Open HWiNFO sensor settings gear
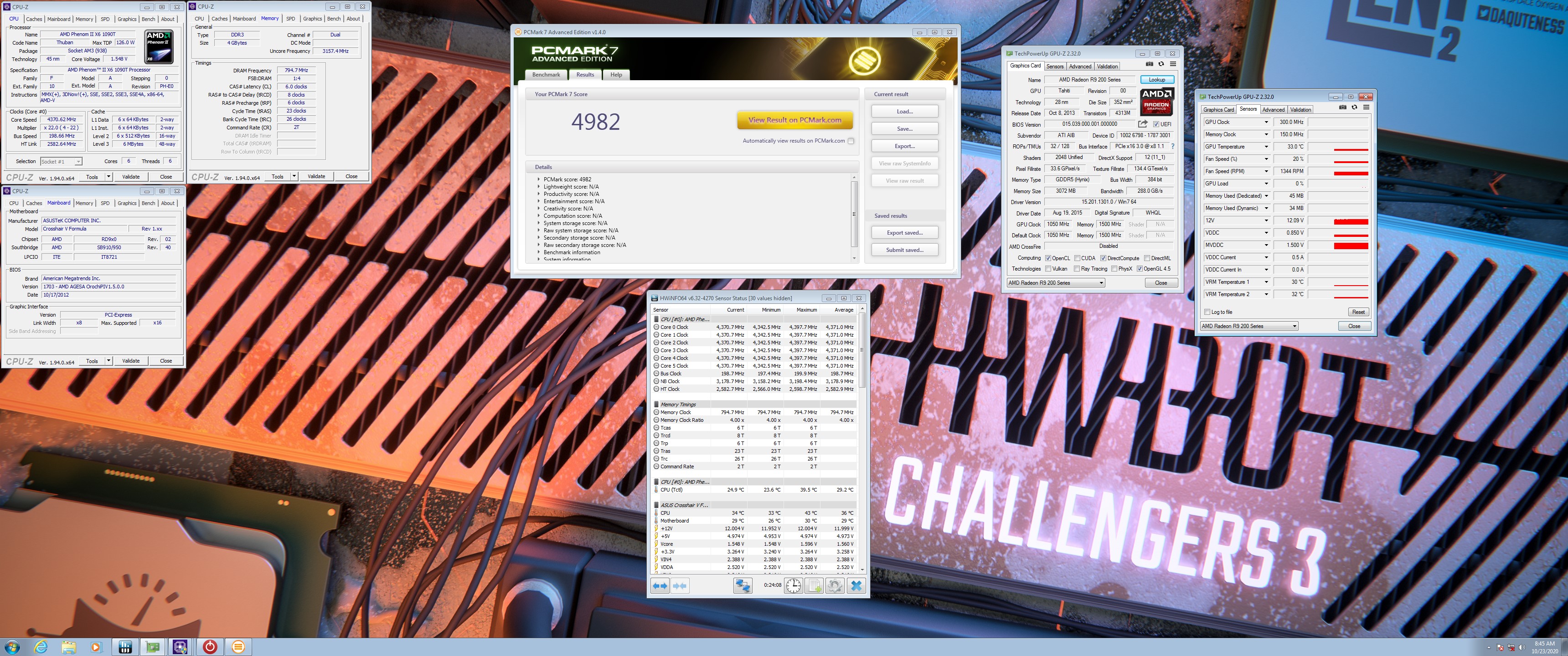The width and height of the screenshot is (1568, 656). 835,585
